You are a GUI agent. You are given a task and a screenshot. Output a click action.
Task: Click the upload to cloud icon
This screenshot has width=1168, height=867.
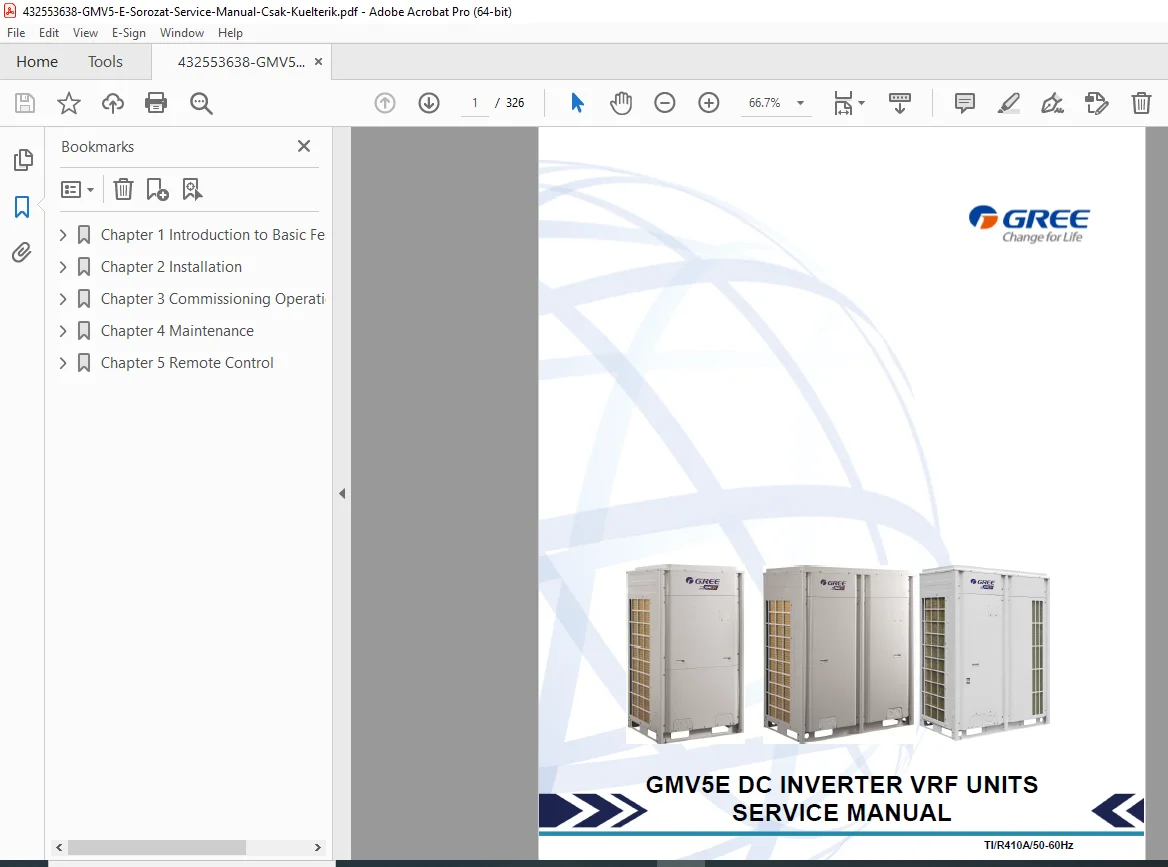tap(112, 103)
